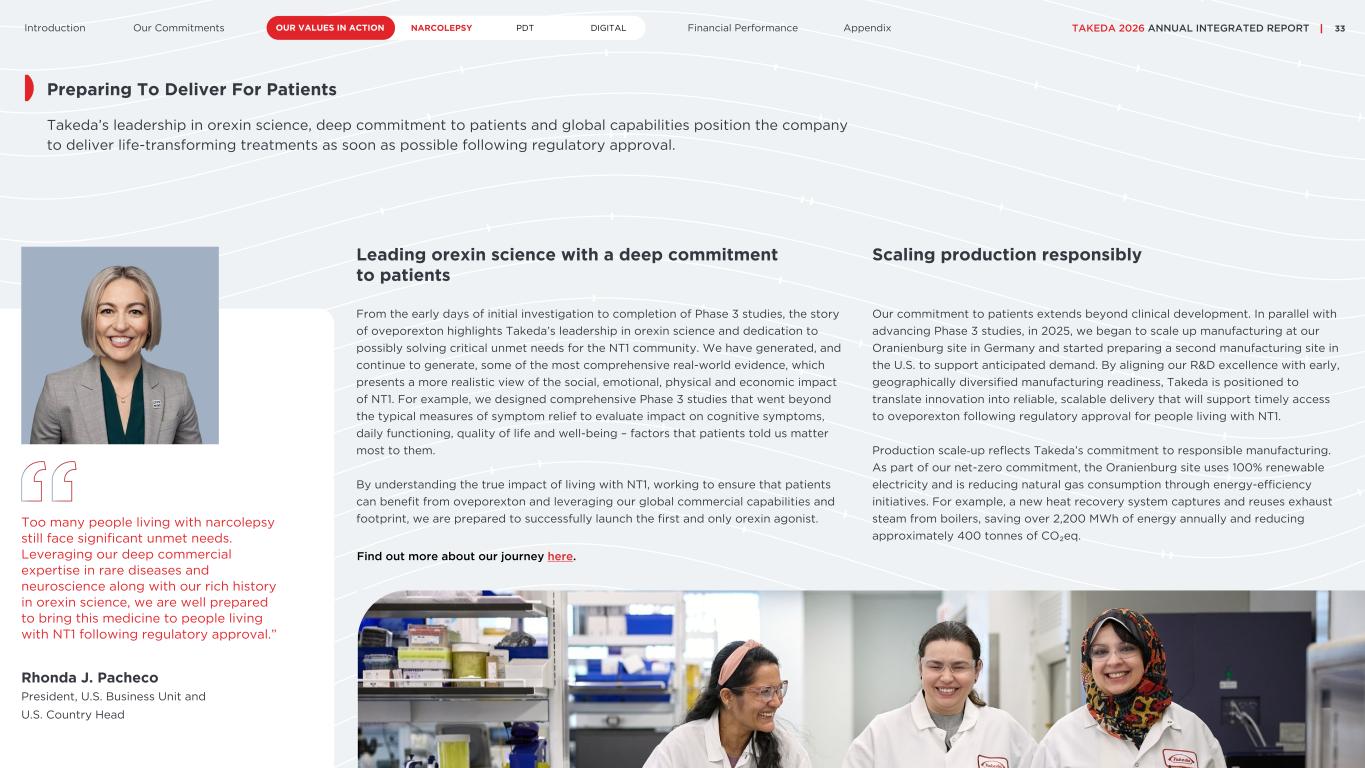
Task: Click the lab scientists photo
Action: 861,679
